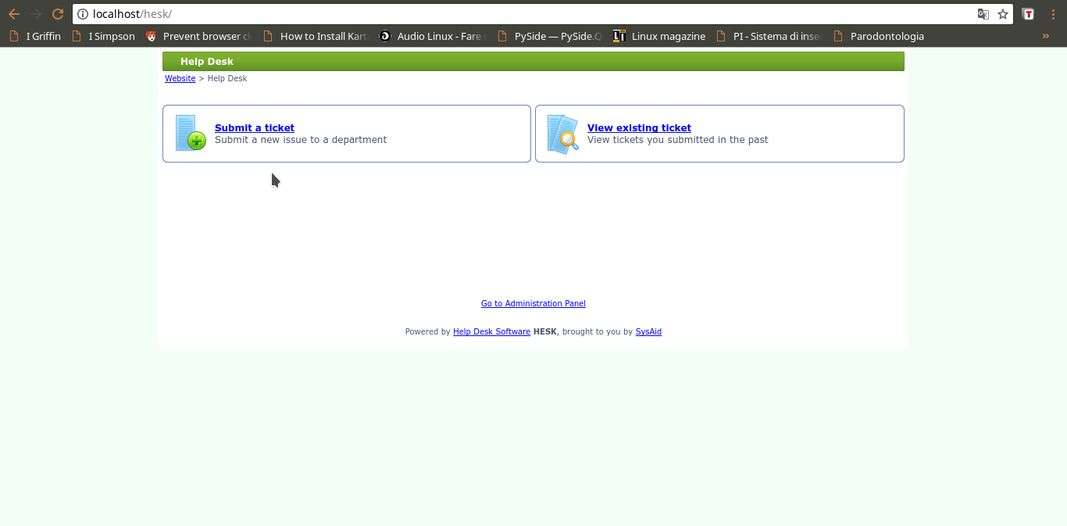Bookmark this page with the star icon

[x=1002, y=14]
